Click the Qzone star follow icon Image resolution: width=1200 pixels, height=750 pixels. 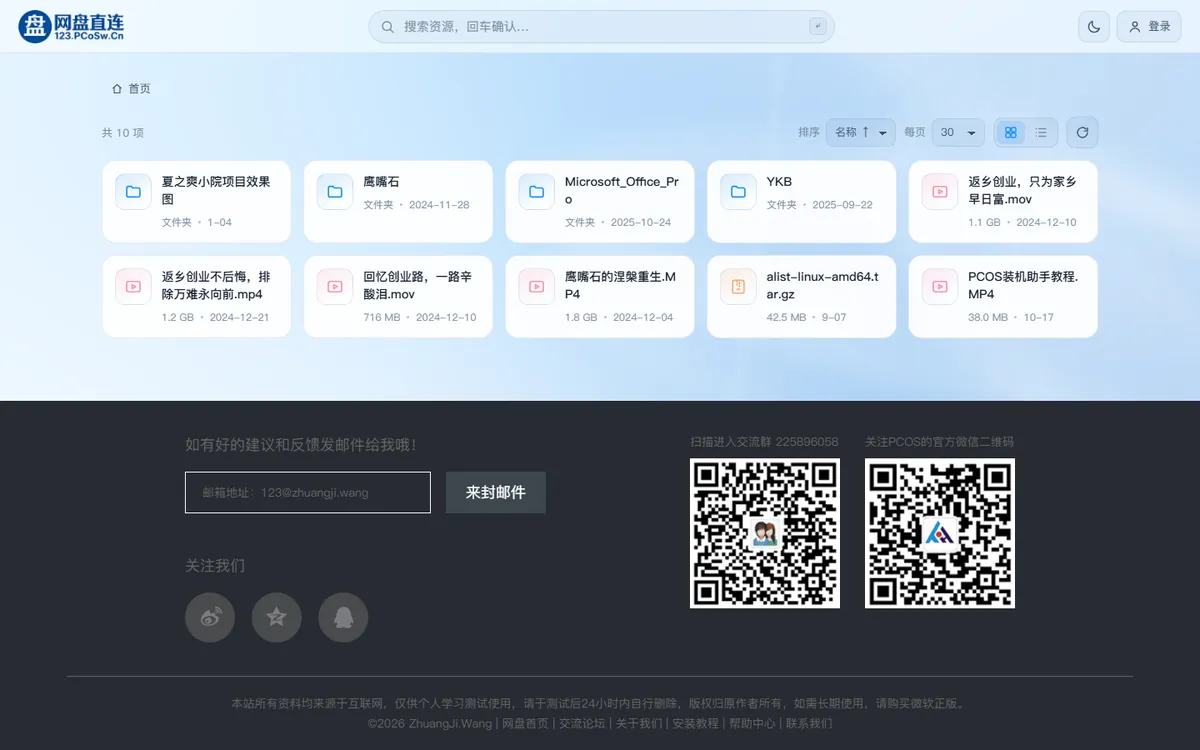[x=277, y=617]
